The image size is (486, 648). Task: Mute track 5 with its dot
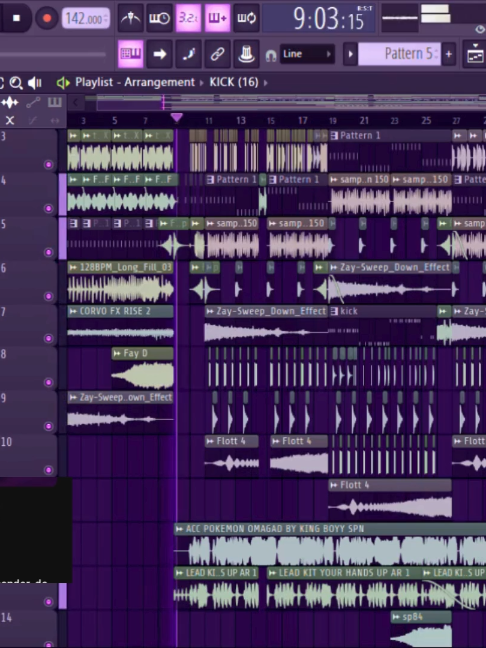click(48, 252)
